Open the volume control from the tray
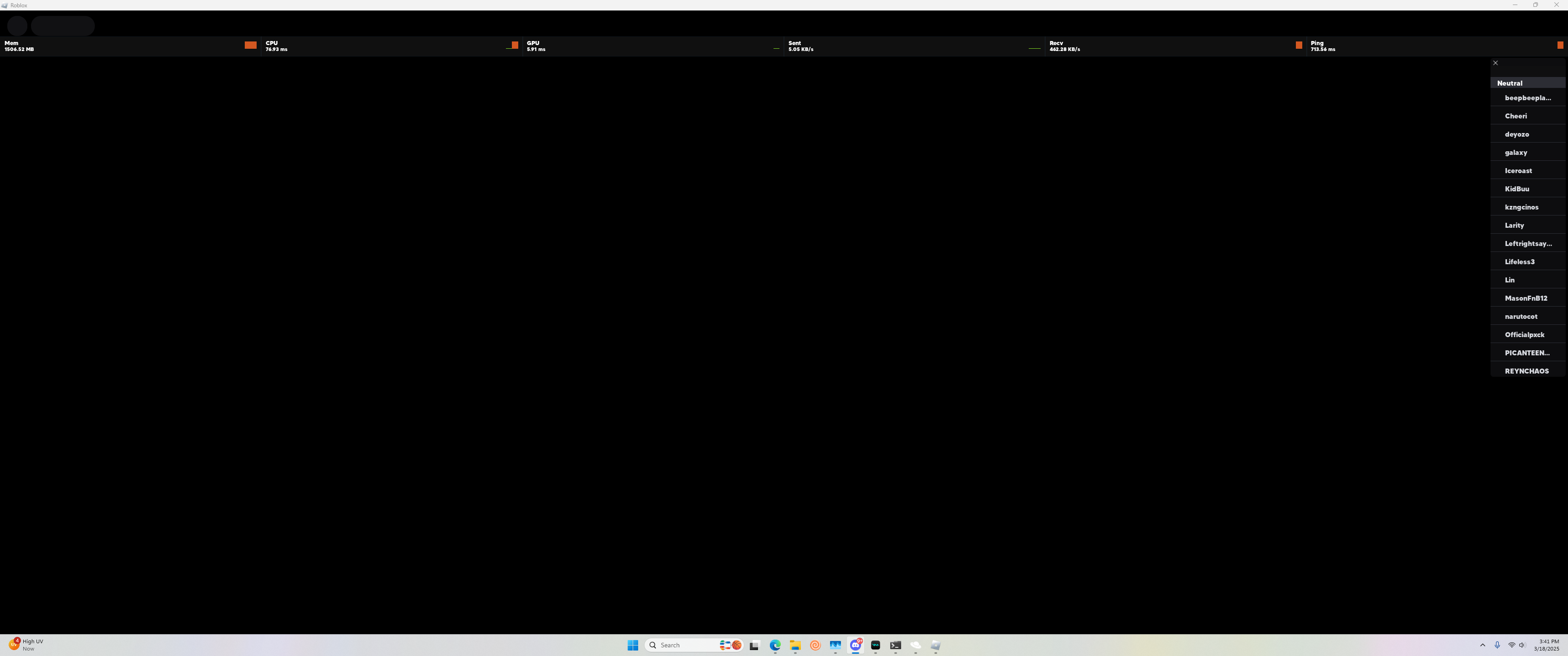The height and width of the screenshot is (656, 1568). [x=1522, y=645]
